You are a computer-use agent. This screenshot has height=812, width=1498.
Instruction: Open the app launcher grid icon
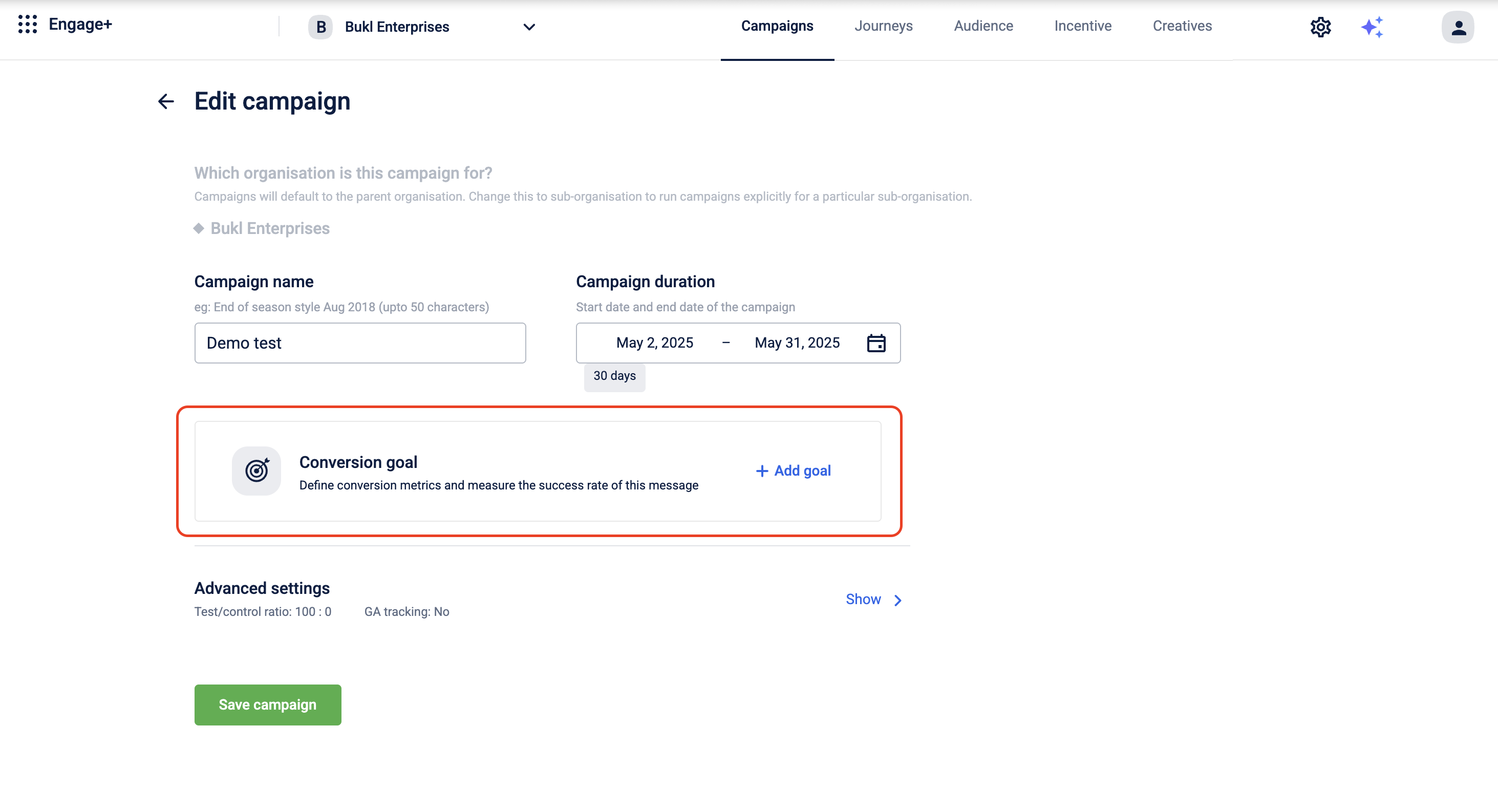pos(27,25)
